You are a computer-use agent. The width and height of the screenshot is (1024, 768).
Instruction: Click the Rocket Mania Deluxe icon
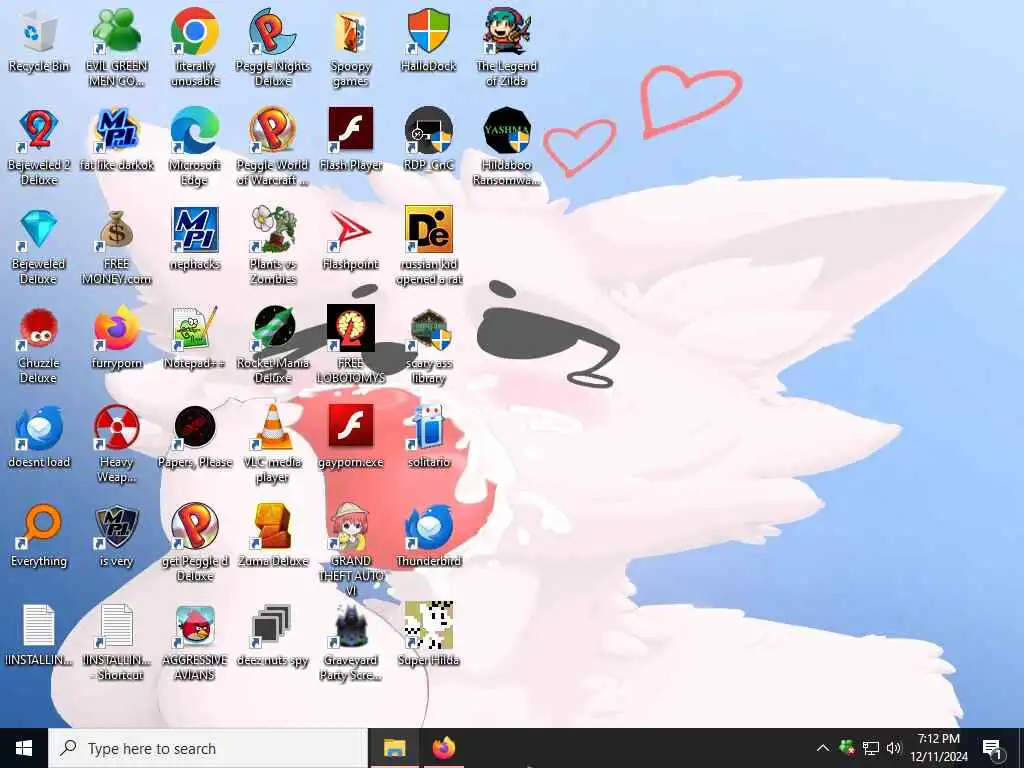[x=273, y=328]
